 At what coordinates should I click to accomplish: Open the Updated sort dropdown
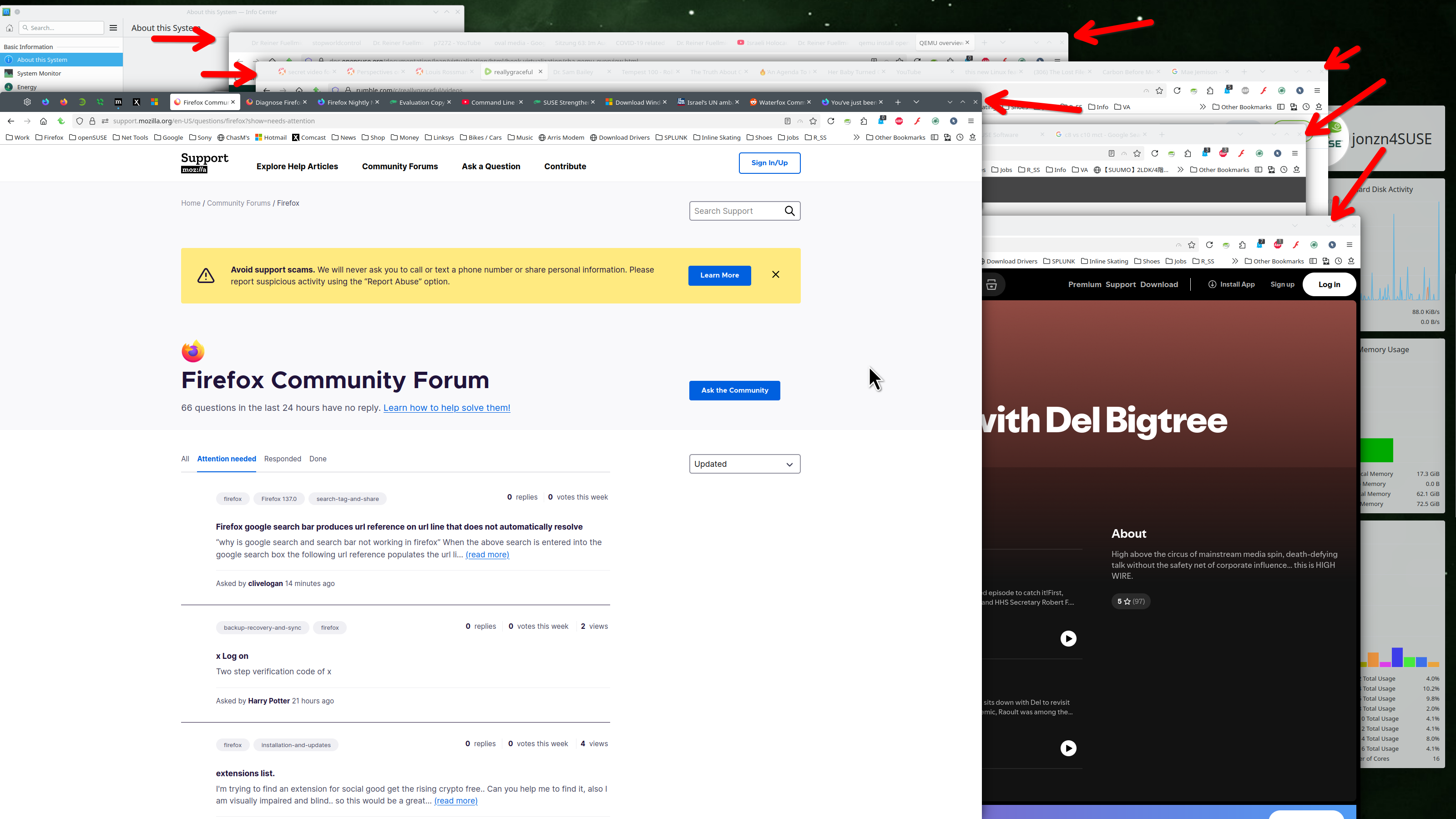coord(744,464)
